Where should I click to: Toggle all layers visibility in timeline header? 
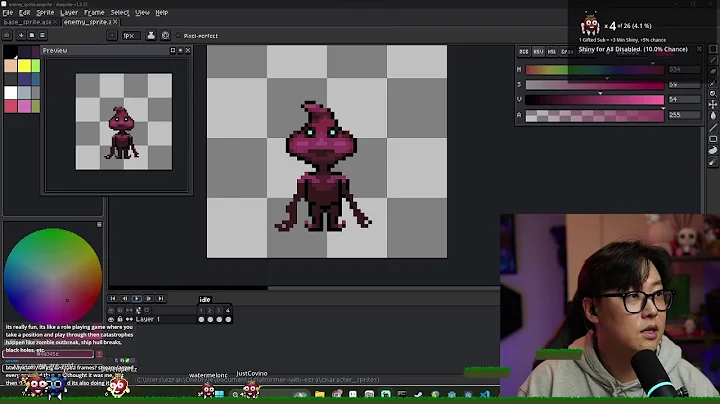pos(111,310)
